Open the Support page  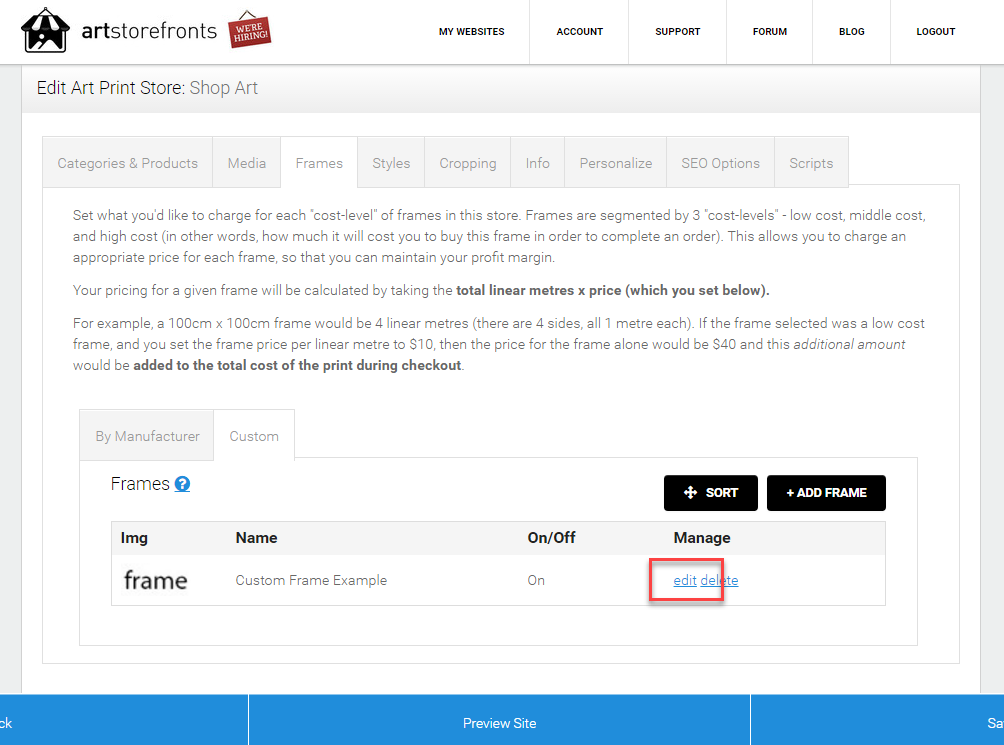pos(677,31)
